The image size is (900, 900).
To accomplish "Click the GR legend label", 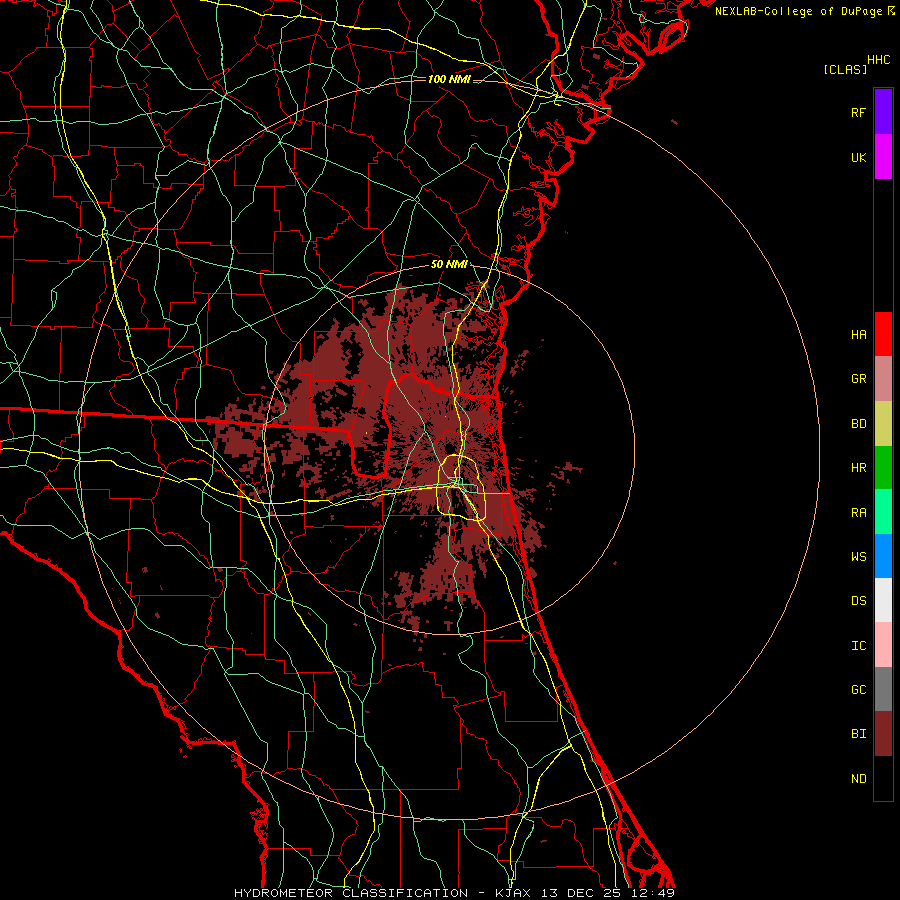I will [x=858, y=379].
